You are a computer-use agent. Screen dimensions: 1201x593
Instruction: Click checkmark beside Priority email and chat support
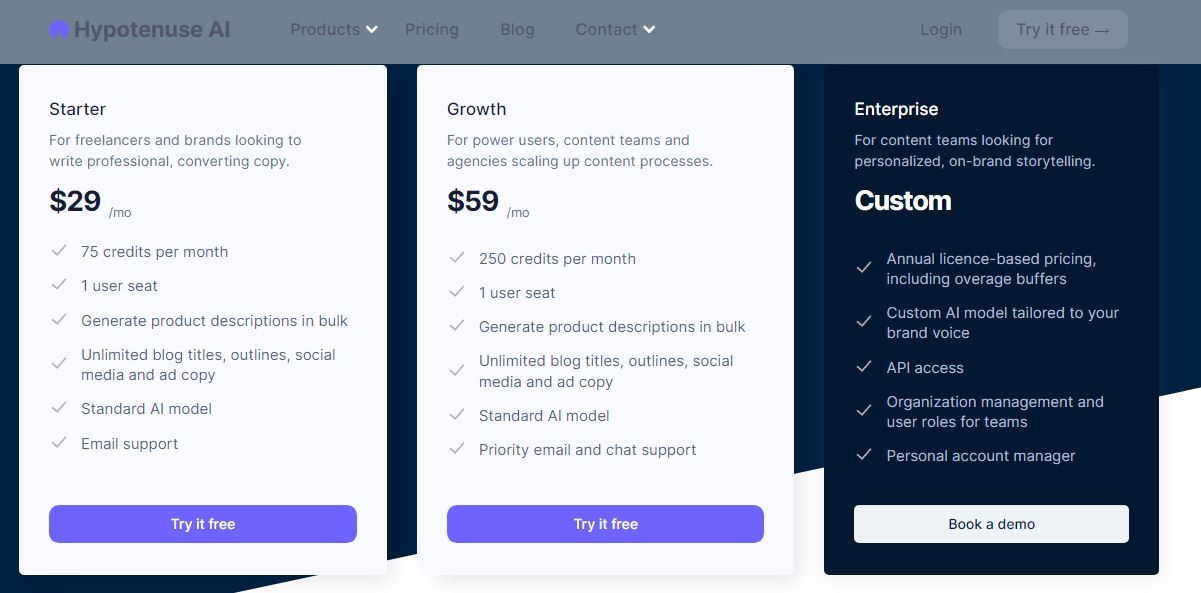[457, 449]
